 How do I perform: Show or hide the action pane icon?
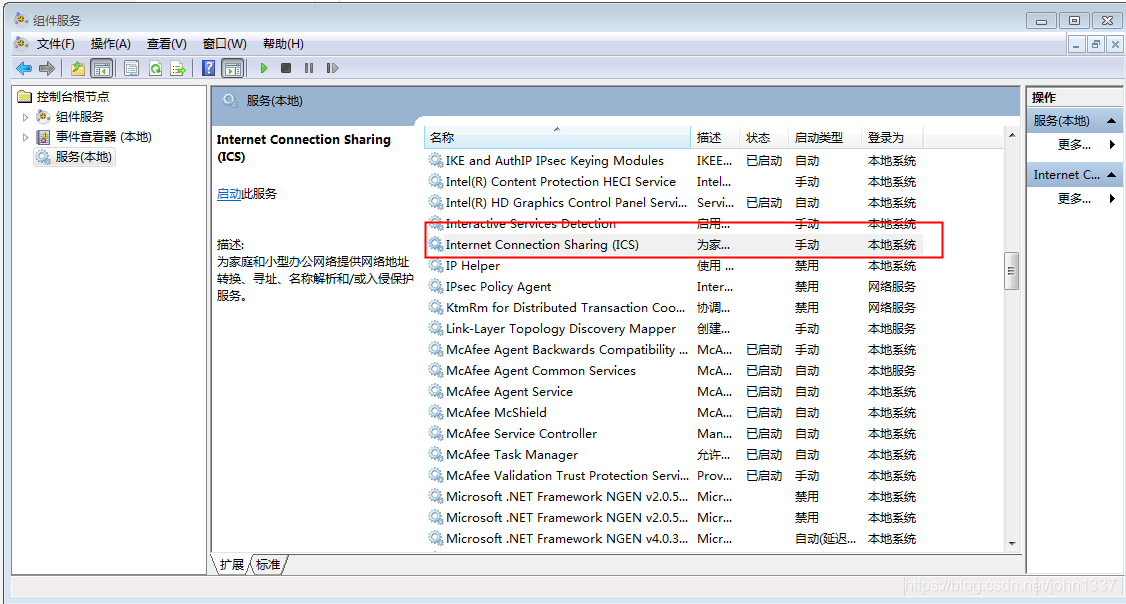click(x=232, y=68)
